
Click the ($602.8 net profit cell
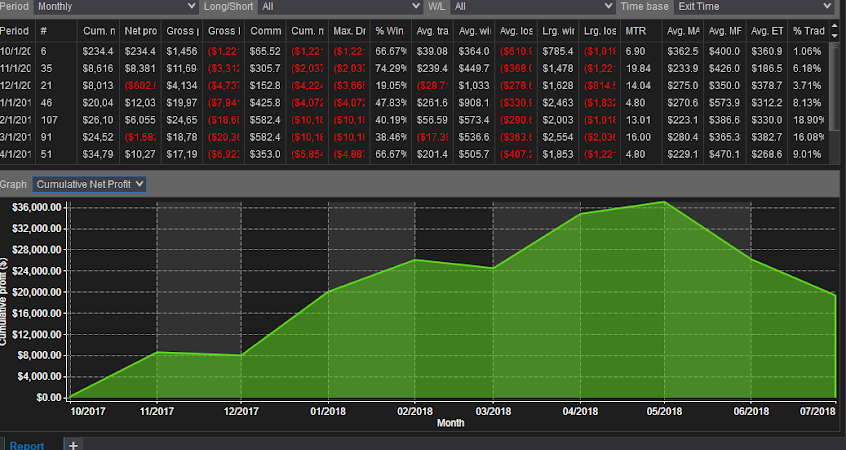pos(140,85)
